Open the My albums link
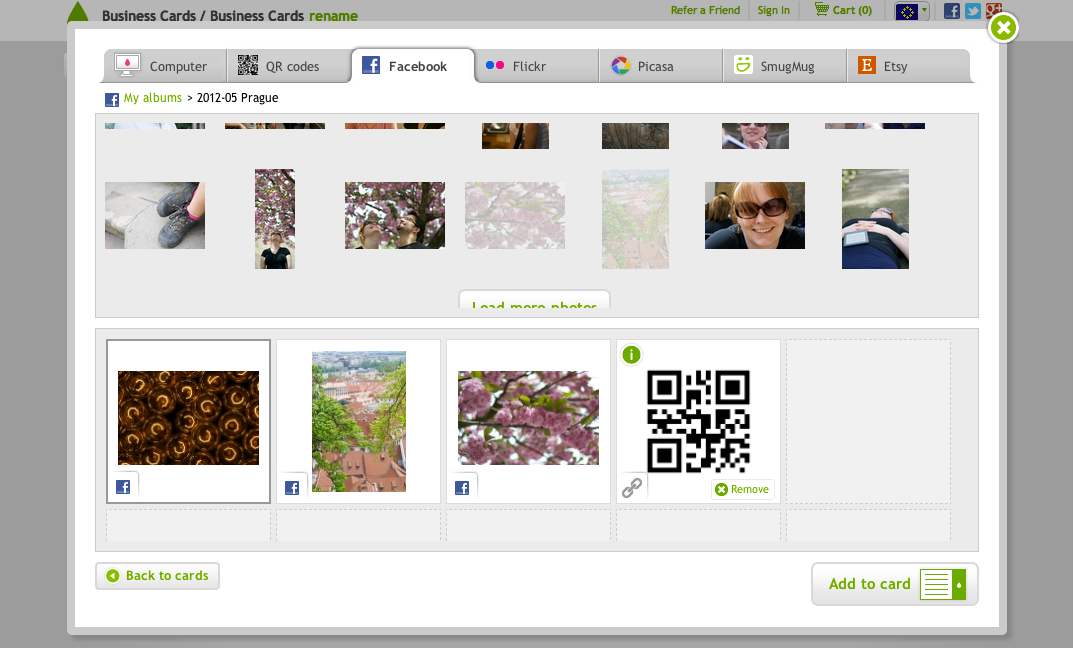 [x=153, y=98]
